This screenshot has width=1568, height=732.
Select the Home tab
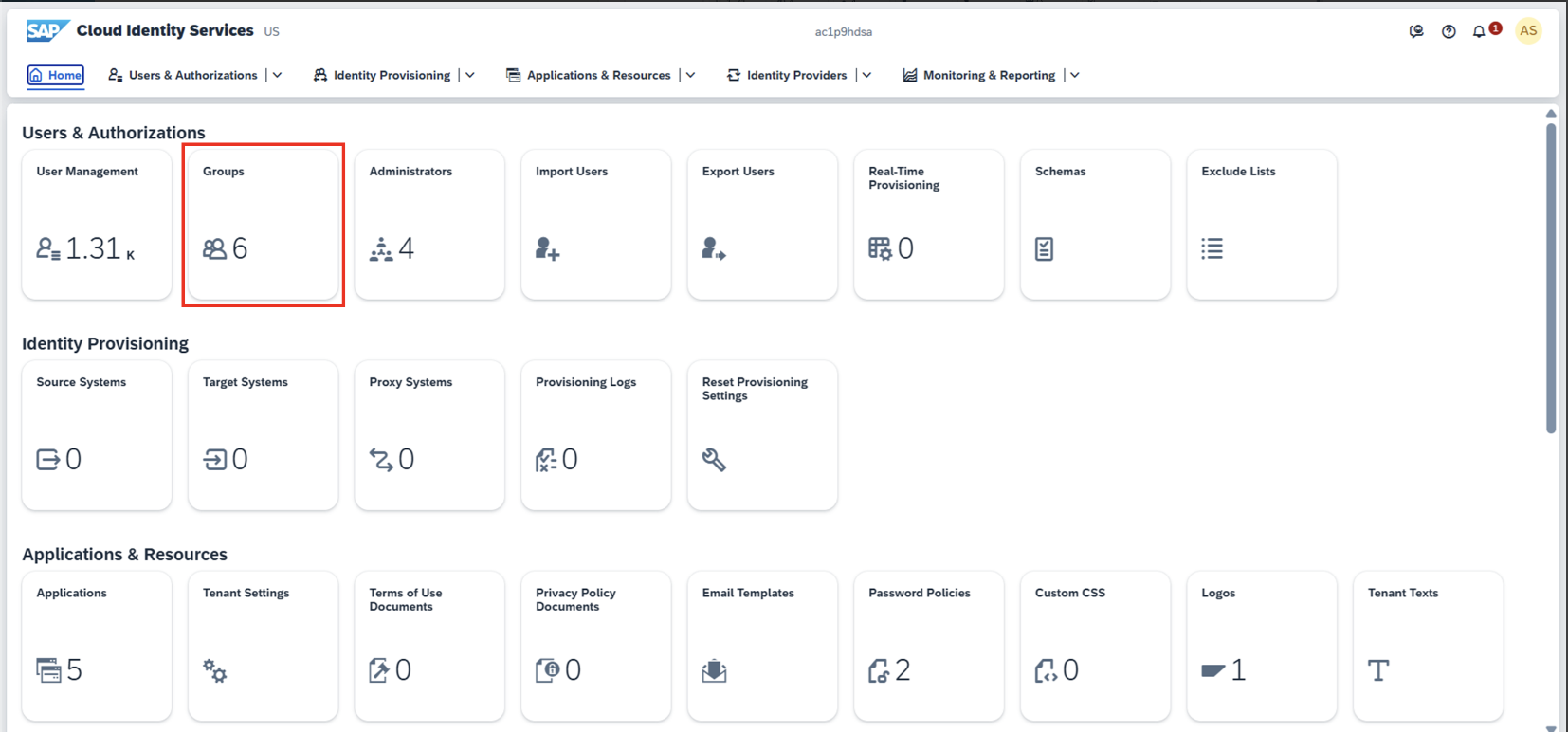click(x=56, y=75)
